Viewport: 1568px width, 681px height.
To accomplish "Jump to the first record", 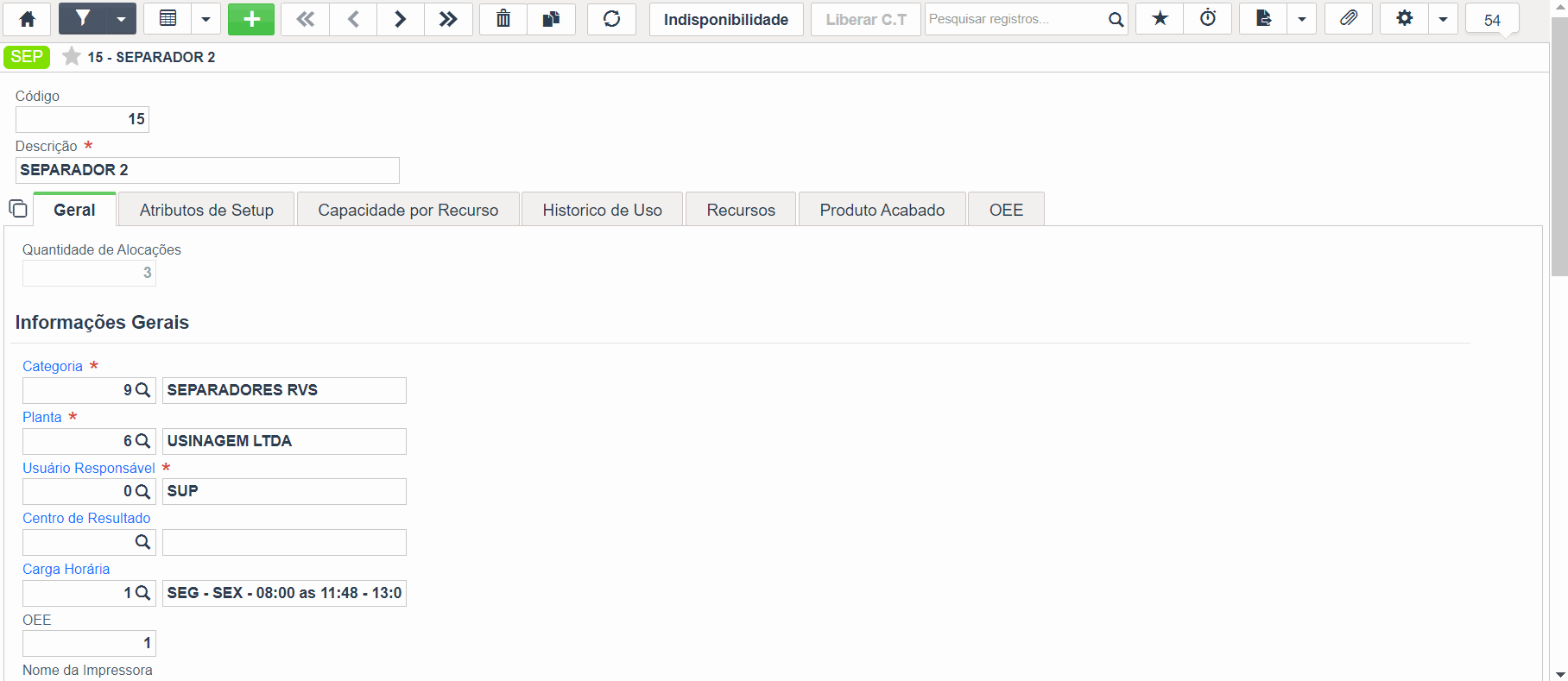I will 306,19.
